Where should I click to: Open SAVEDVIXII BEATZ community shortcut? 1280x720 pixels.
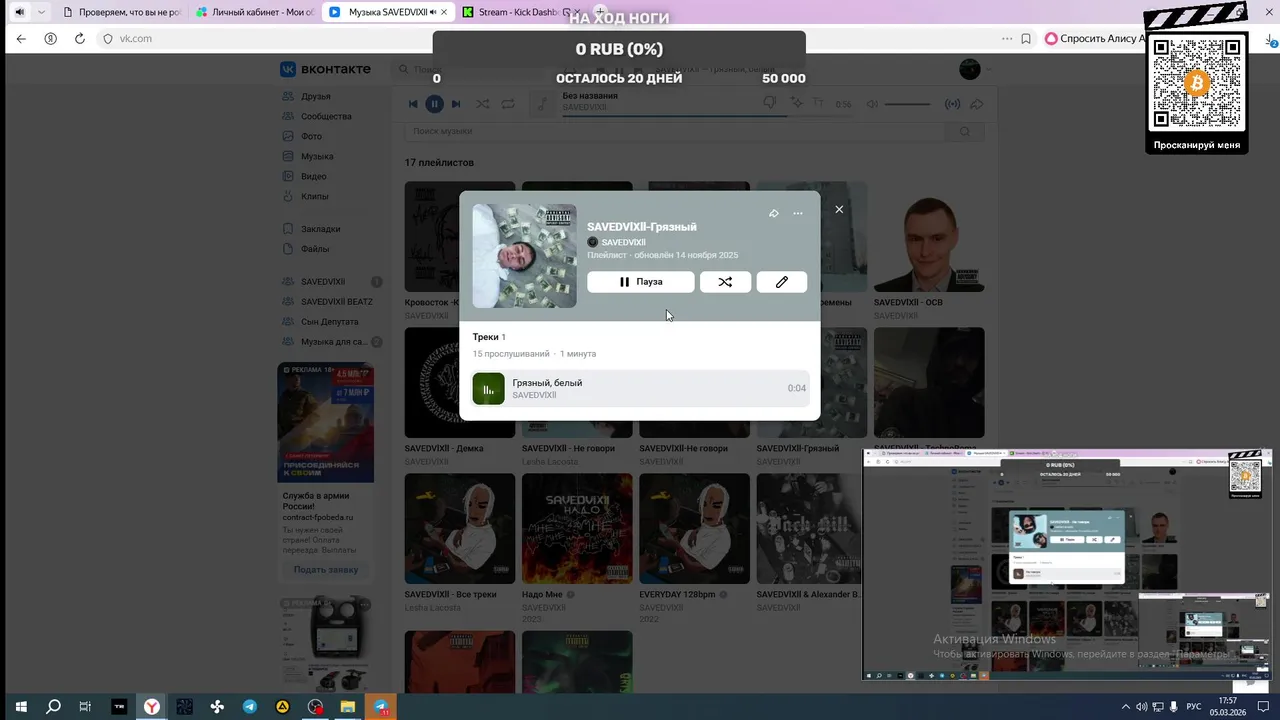point(336,302)
